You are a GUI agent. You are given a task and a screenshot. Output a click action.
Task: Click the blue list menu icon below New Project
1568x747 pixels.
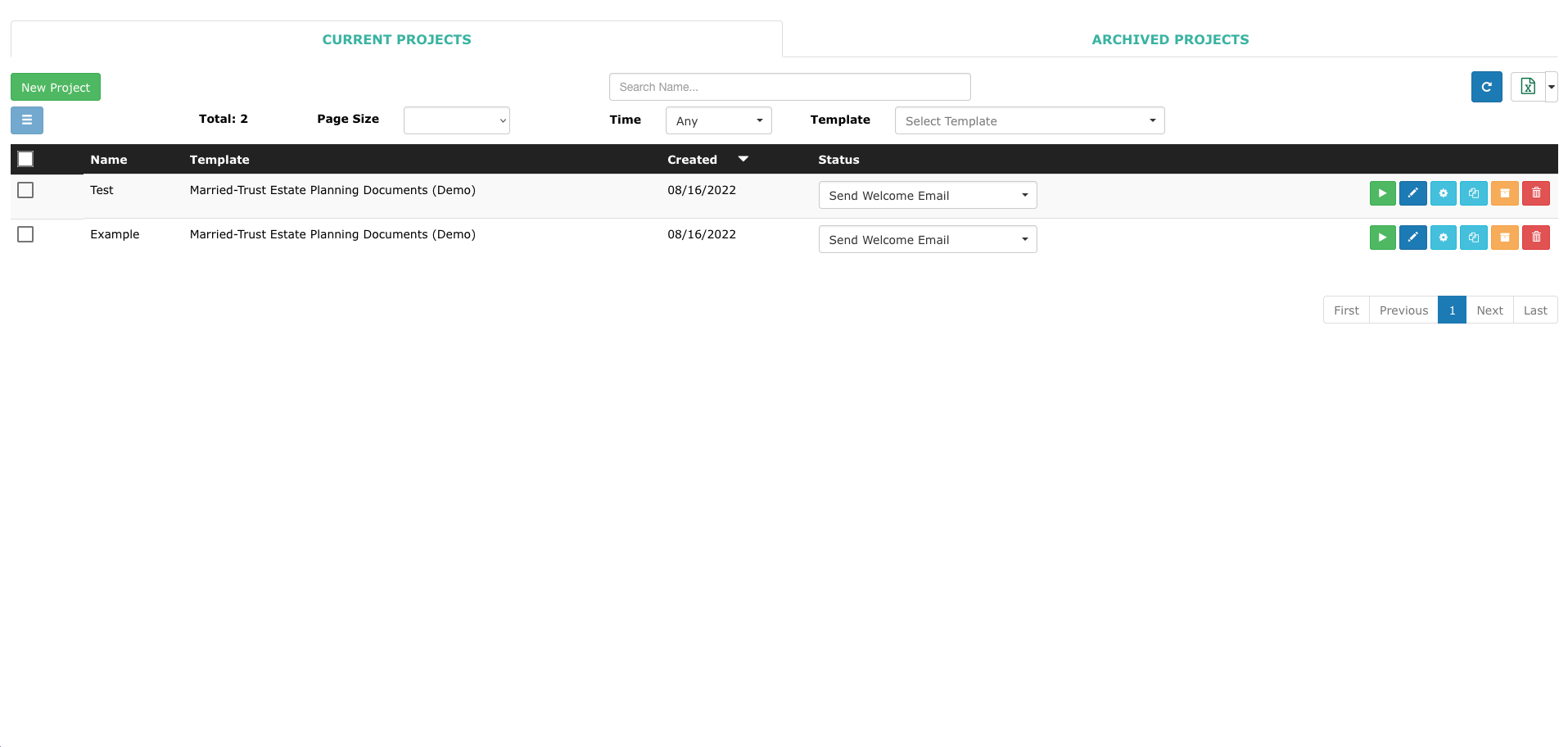pyautogui.click(x=26, y=120)
